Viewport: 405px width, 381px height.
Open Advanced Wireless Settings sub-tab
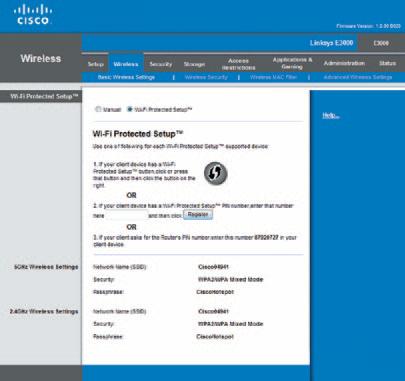pos(358,77)
